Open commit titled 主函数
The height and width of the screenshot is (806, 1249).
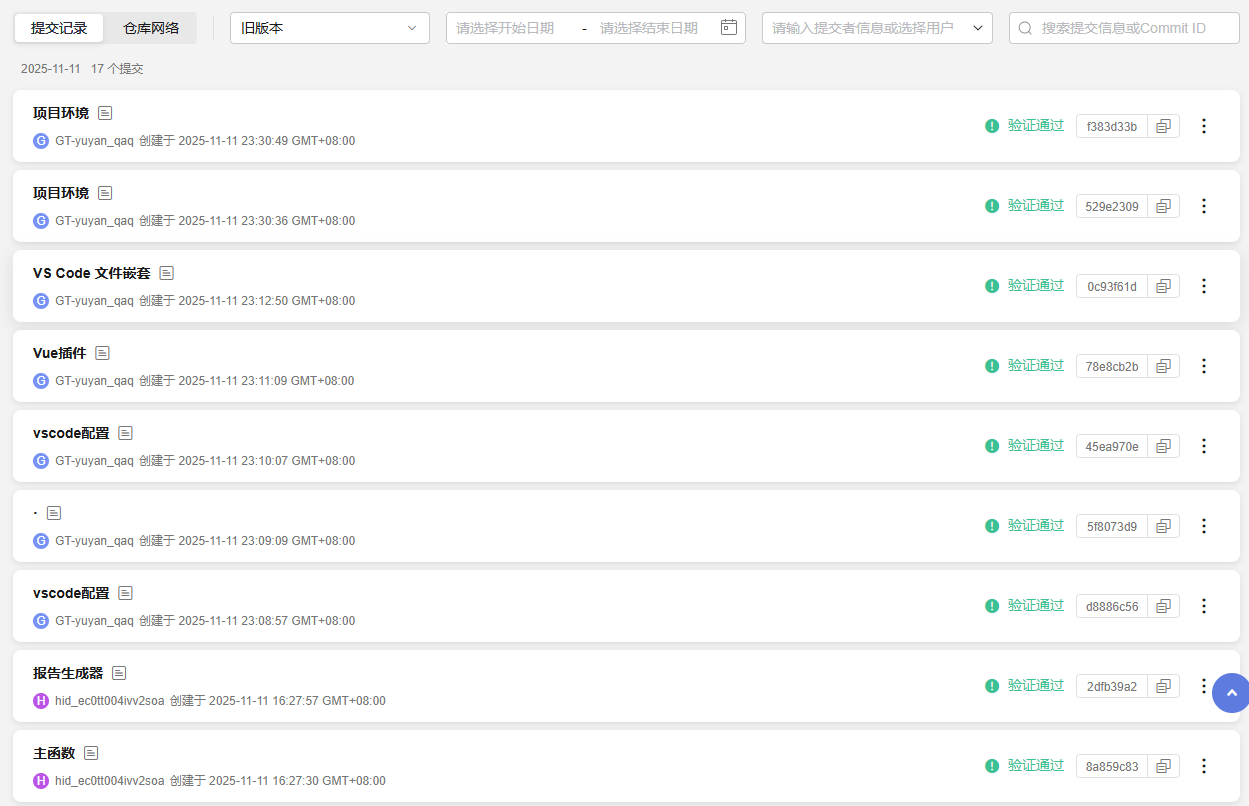(54, 753)
